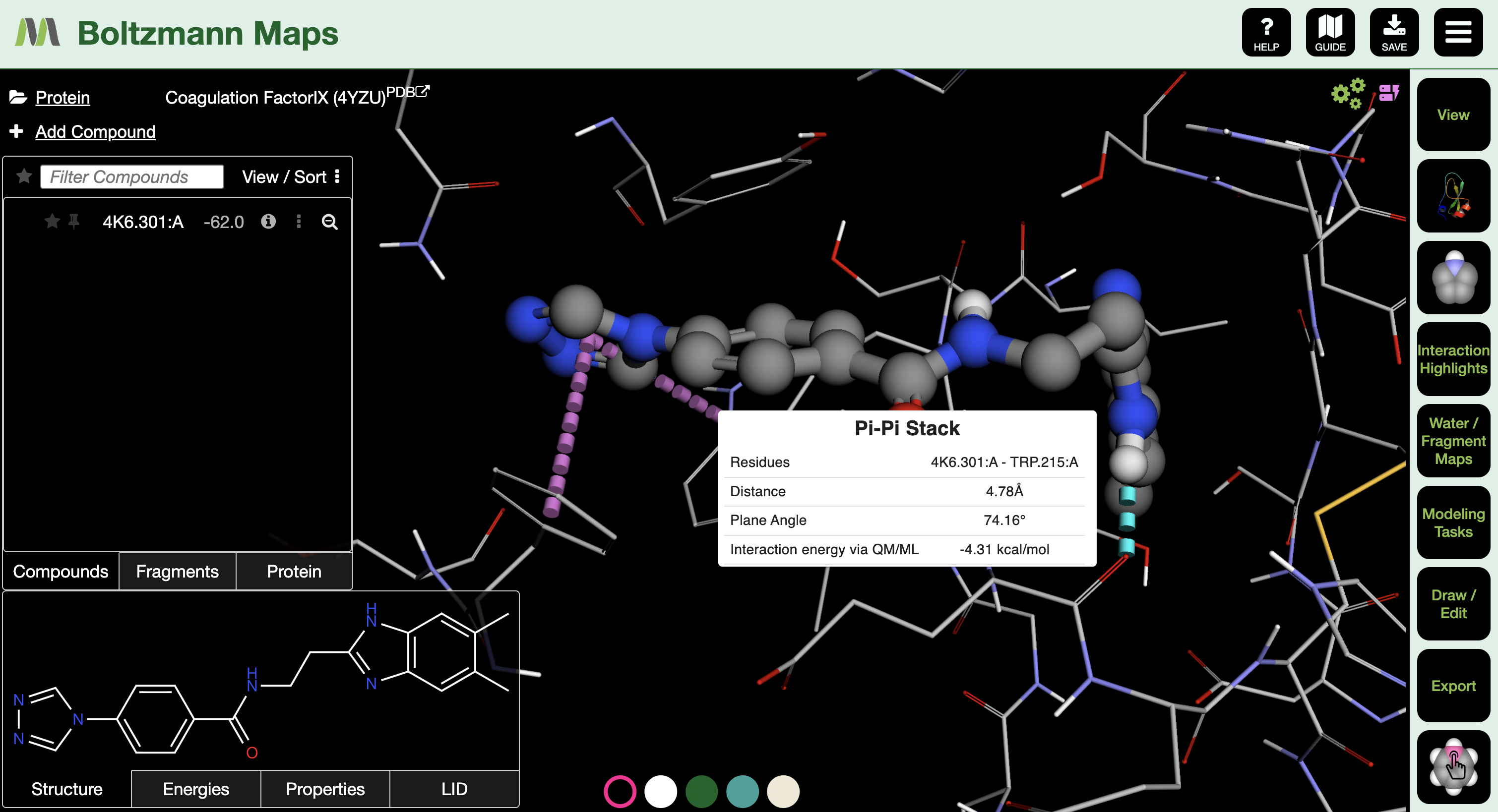Open the sphere surface display icon
This screenshot has width=1498, height=812.
(x=1453, y=277)
